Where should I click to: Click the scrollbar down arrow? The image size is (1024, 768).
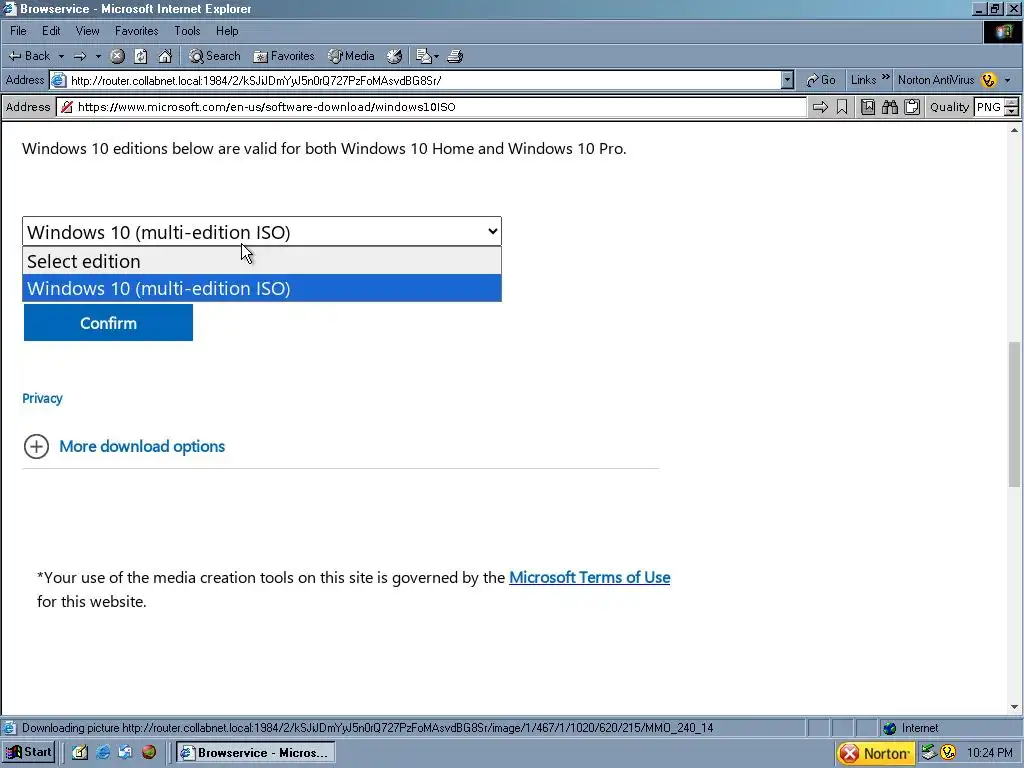1014,707
